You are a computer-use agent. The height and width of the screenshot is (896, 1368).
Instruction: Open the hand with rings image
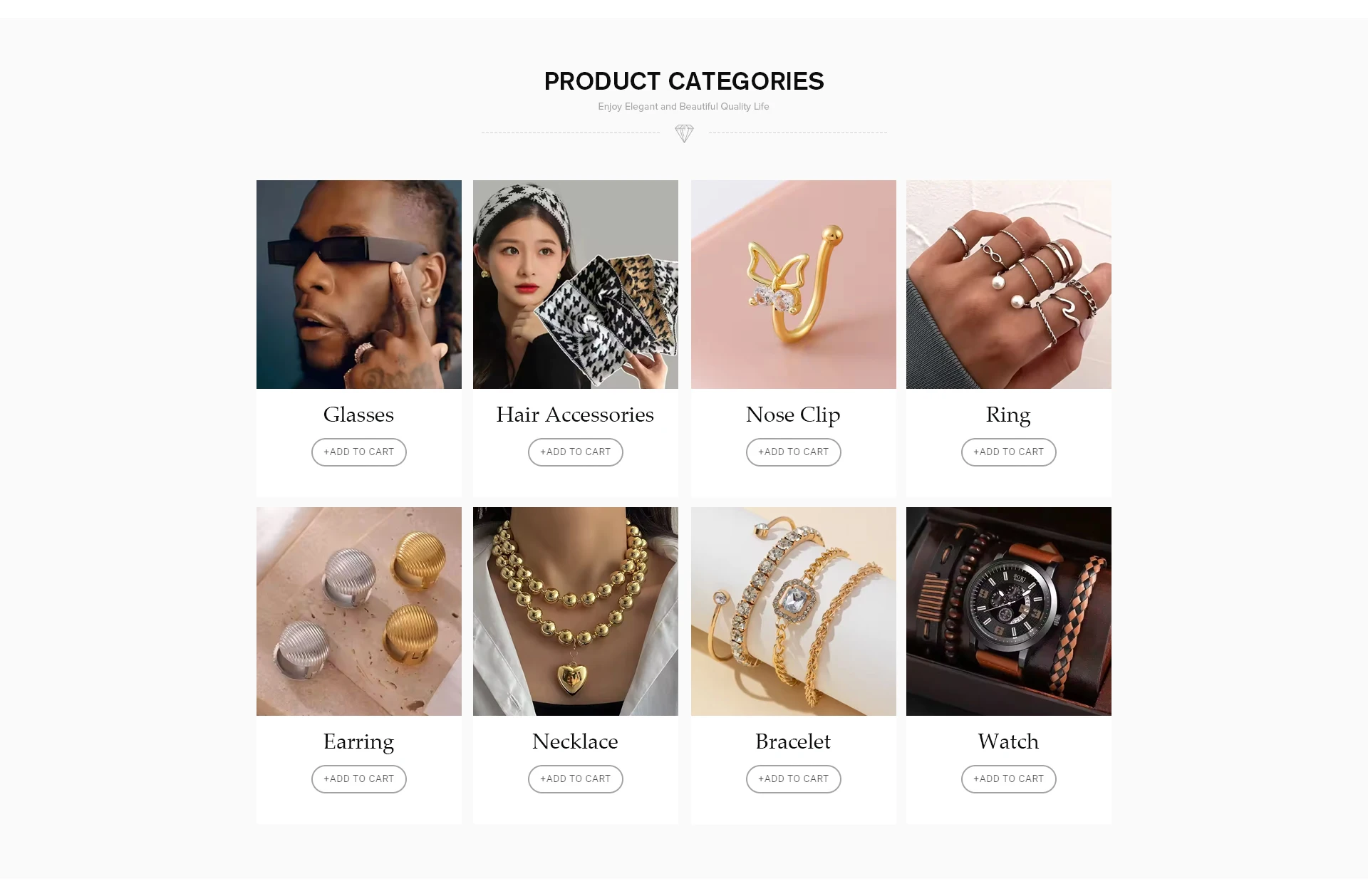coord(1009,284)
